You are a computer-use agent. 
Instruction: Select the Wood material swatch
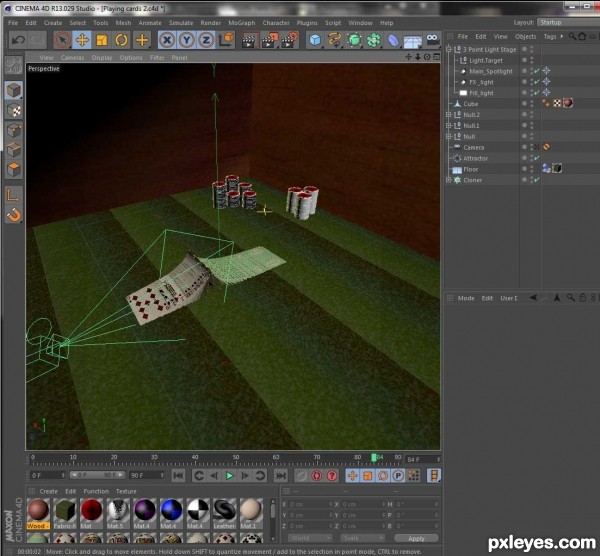38,514
